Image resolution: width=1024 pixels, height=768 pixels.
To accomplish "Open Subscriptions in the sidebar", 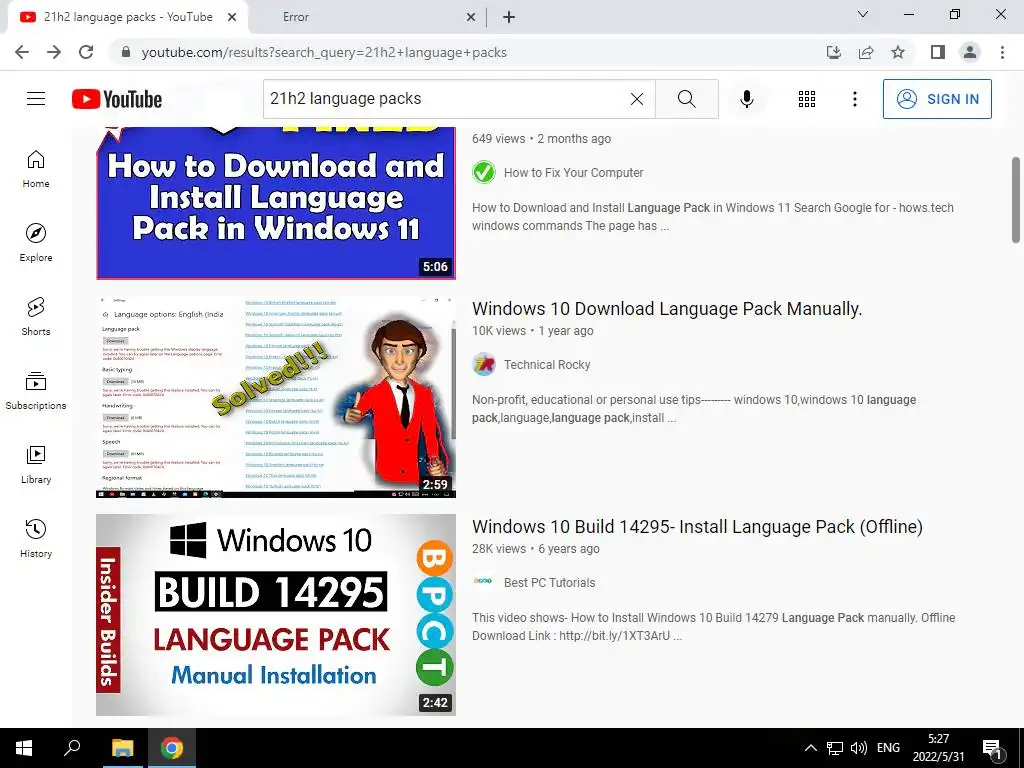I will click(36, 391).
